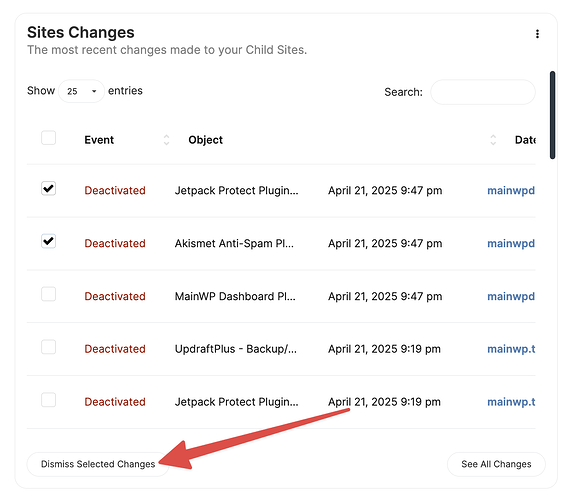
Task: Click the Search input field
Action: tap(483, 92)
